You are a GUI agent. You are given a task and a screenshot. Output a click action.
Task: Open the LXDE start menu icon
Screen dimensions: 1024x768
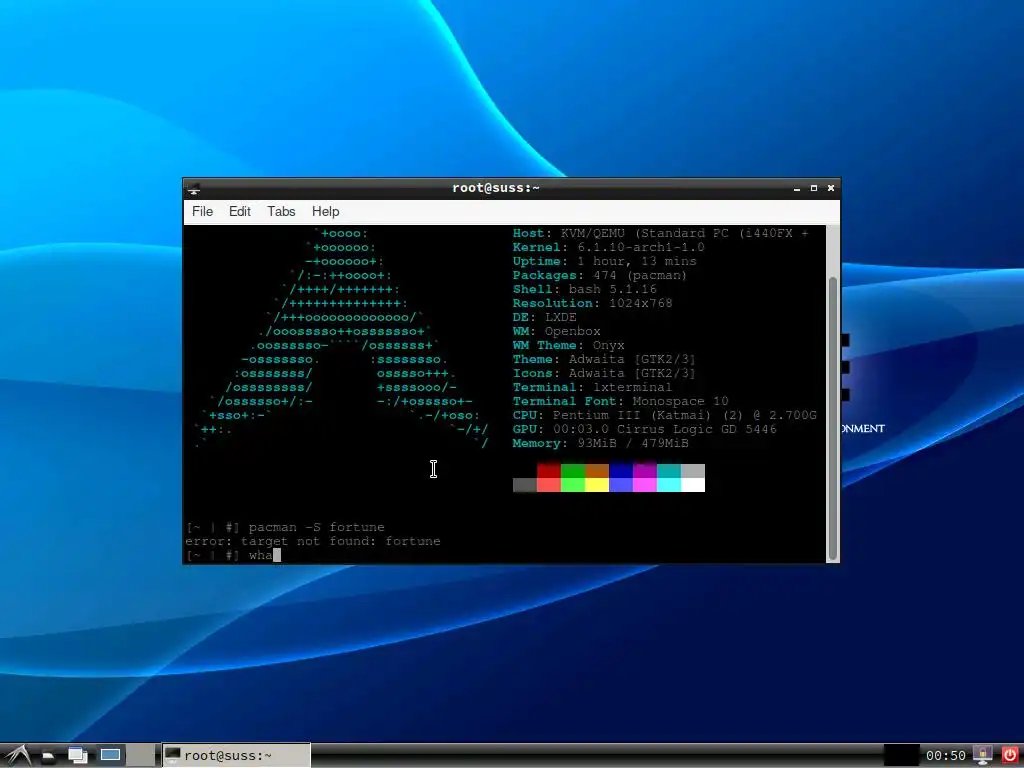pyautogui.click(x=17, y=756)
